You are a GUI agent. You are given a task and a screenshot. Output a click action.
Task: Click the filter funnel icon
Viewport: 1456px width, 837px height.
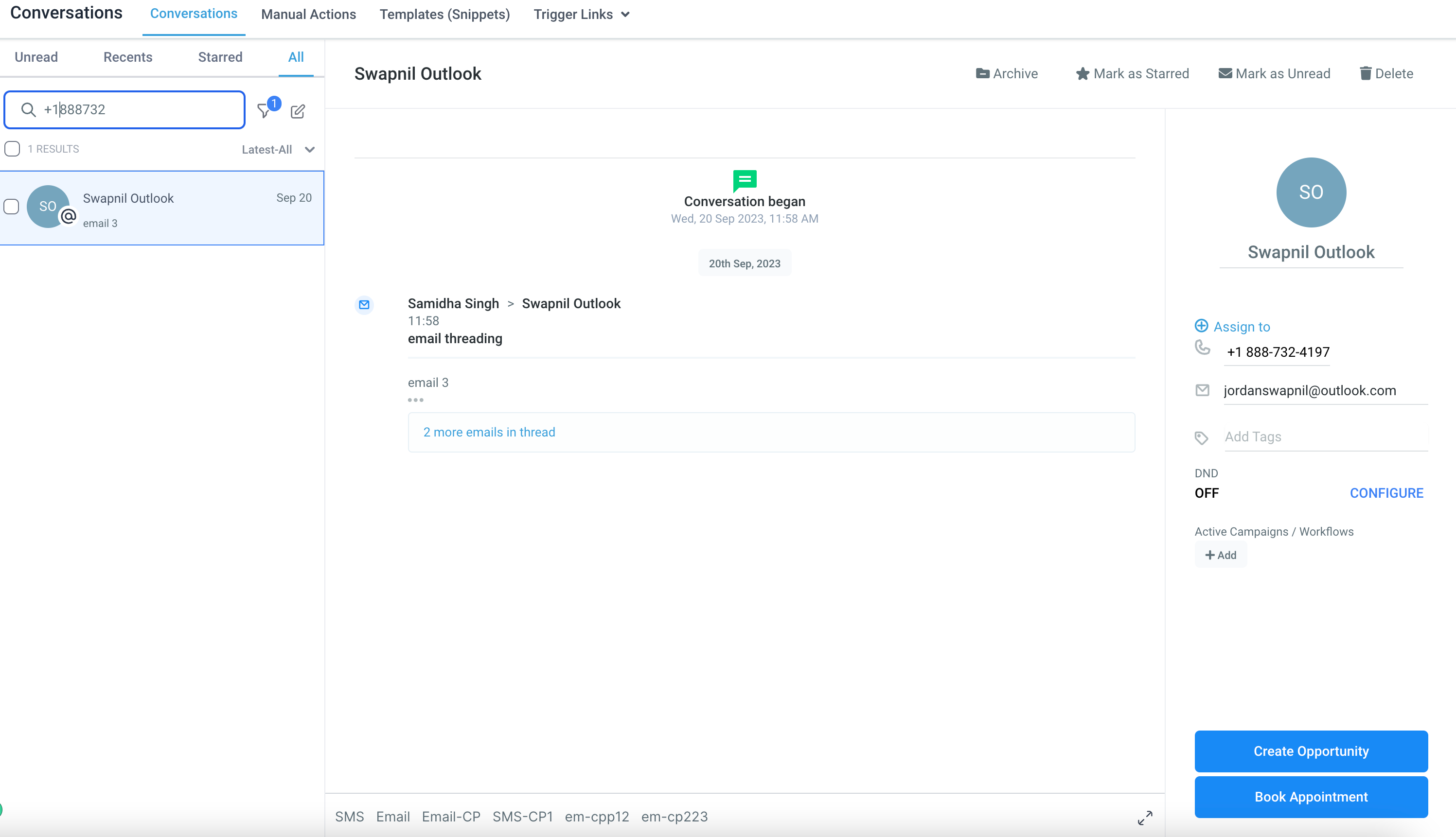264,111
